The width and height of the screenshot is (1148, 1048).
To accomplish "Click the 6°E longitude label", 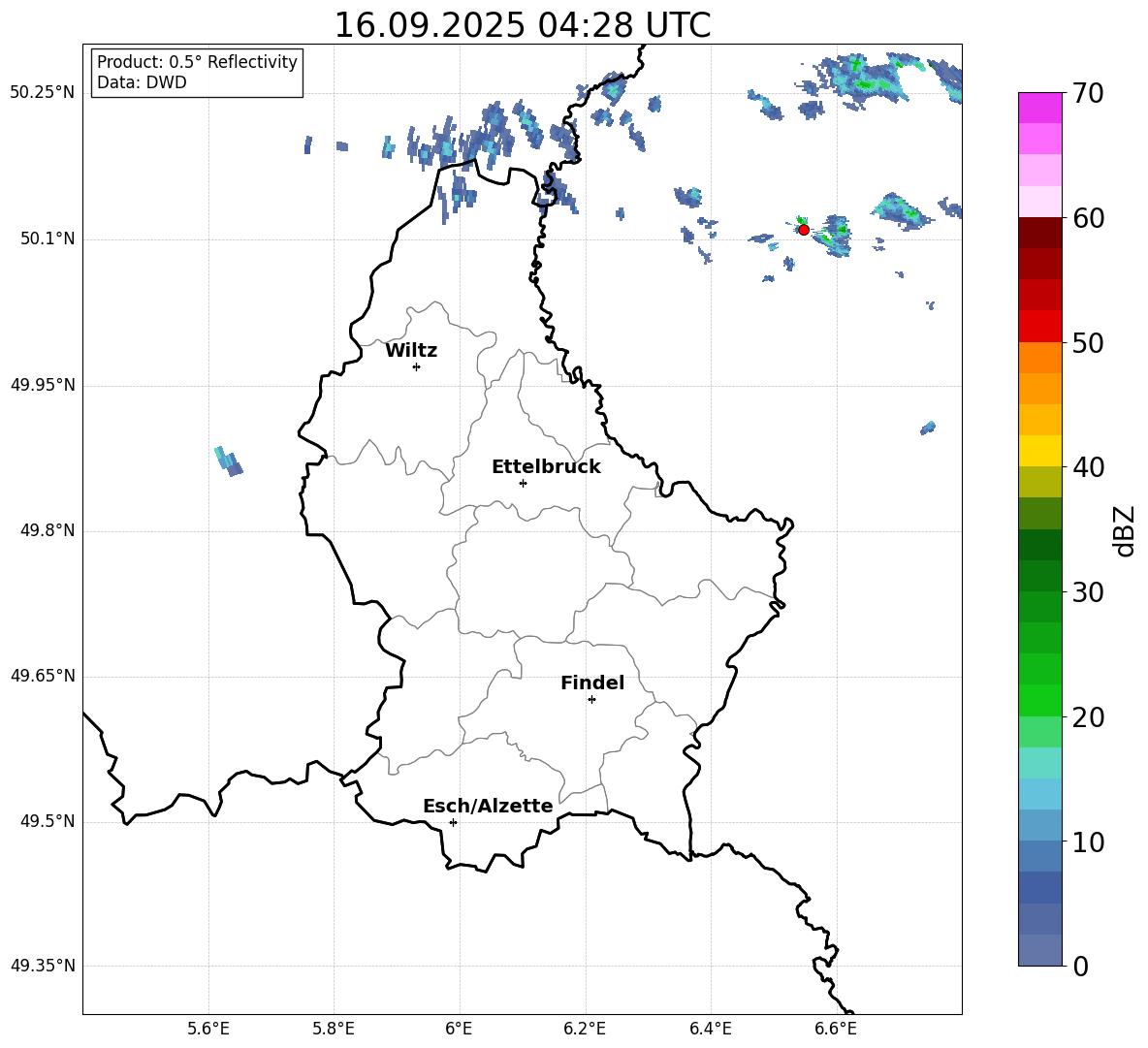I will pyautogui.click(x=459, y=1029).
